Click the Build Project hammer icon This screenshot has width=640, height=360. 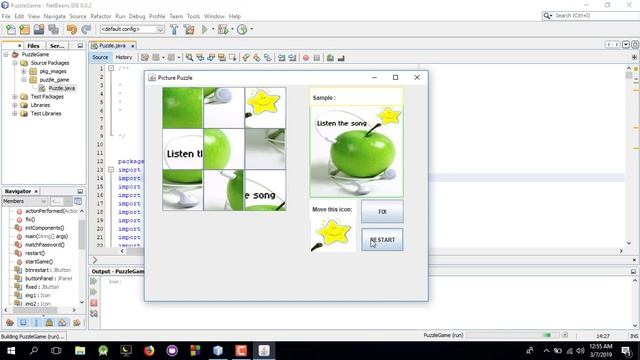pyautogui.click(x=174, y=29)
